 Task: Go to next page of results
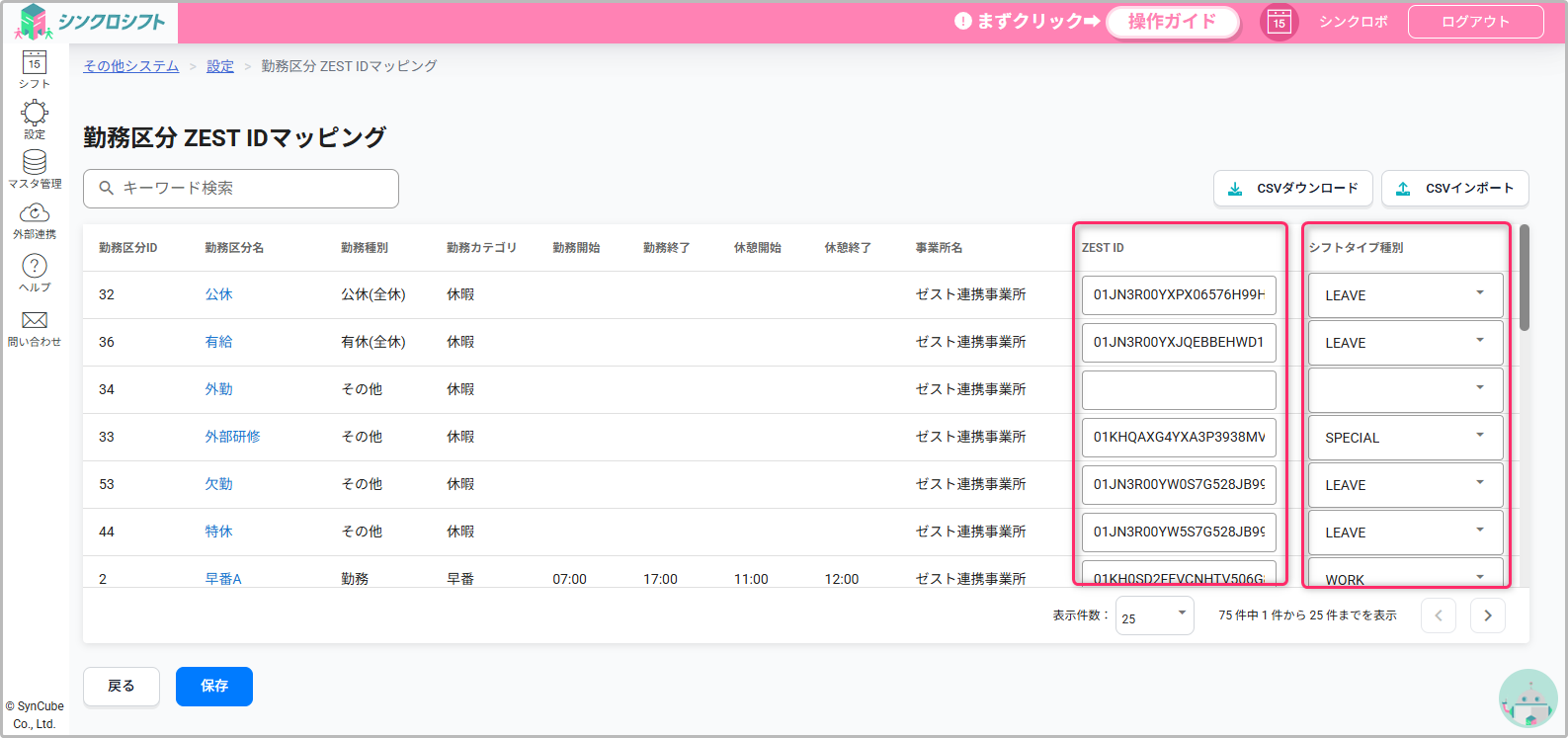click(1487, 615)
